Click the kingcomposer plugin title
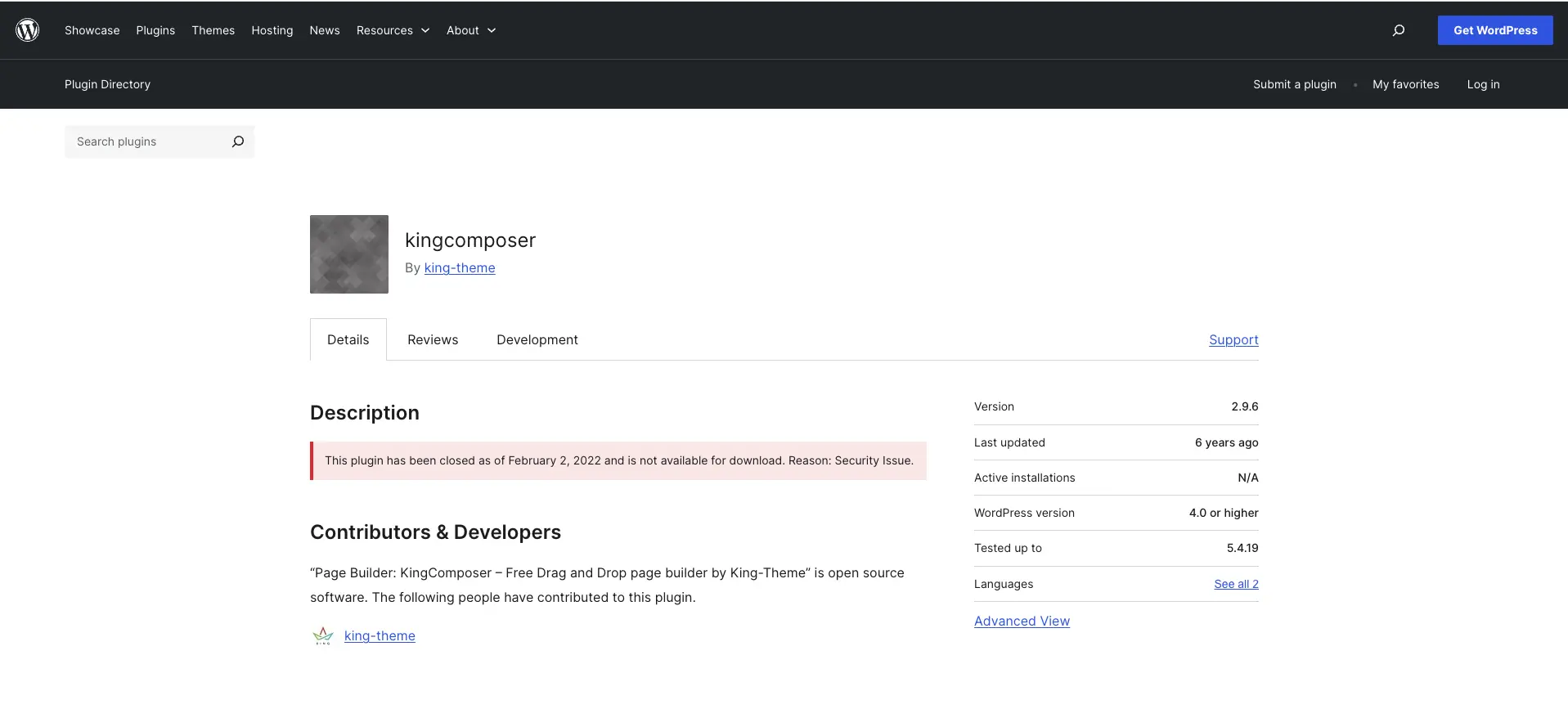The width and height of the screenshot is (1568, 727). tap(470, 240)
